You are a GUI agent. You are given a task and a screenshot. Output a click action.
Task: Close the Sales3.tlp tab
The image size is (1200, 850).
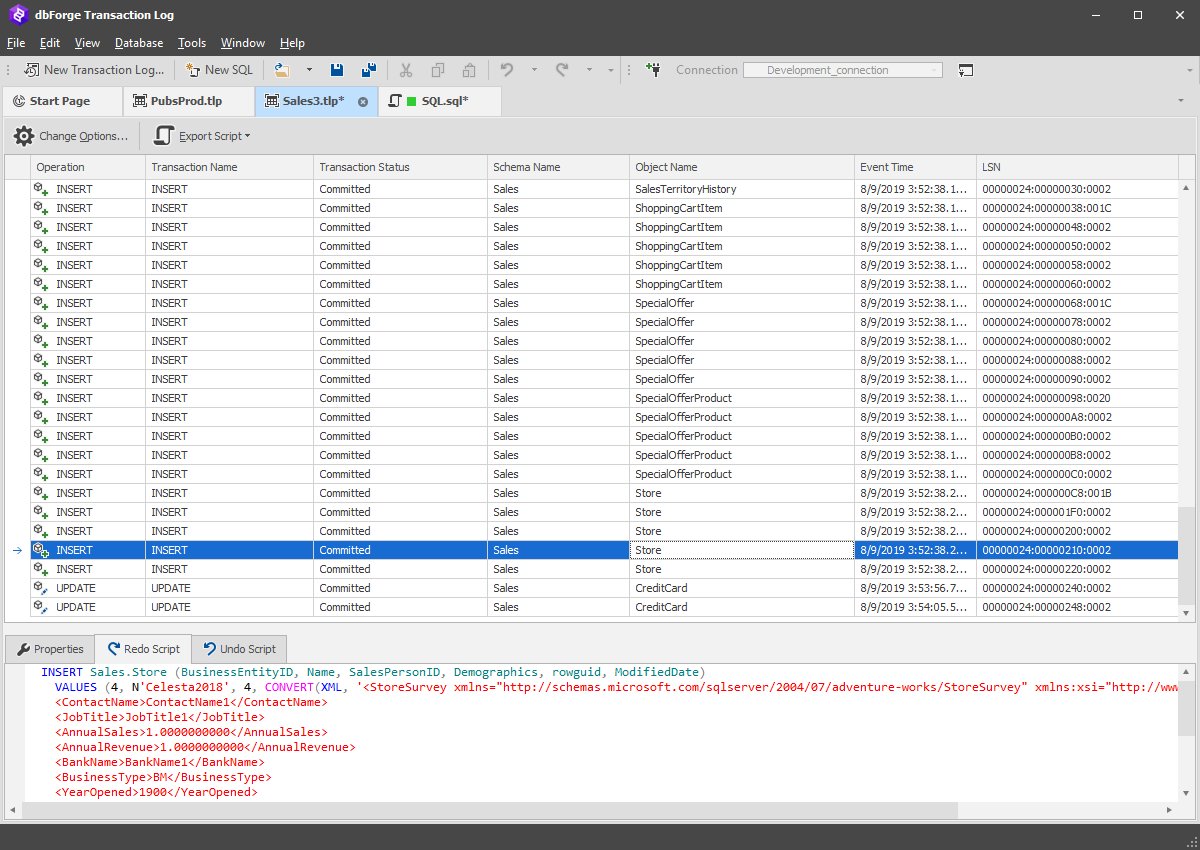pyautogui.click(x=361, y=101)
